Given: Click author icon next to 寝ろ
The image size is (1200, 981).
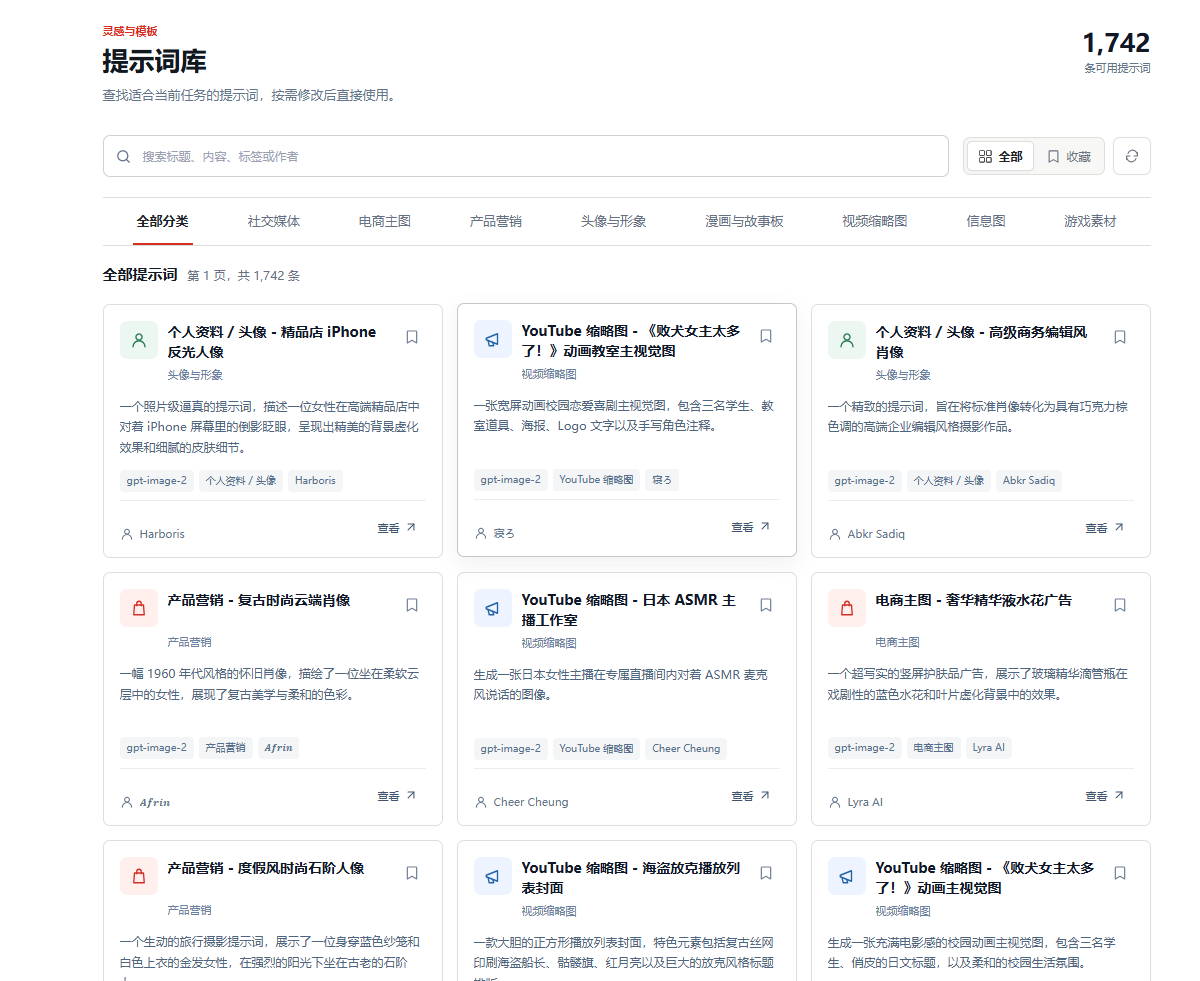Looking at the screenshot, I should (481, 533).
